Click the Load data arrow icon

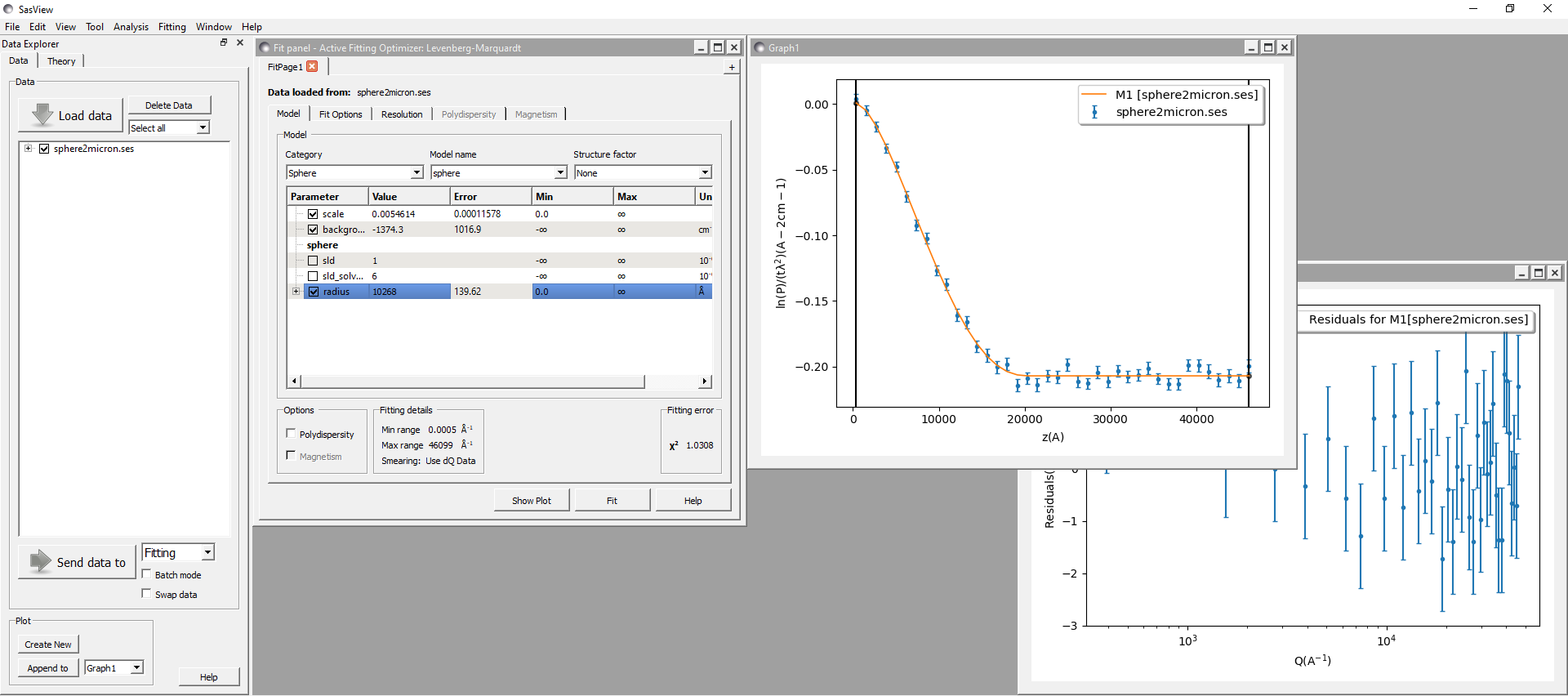click(42, 115)
